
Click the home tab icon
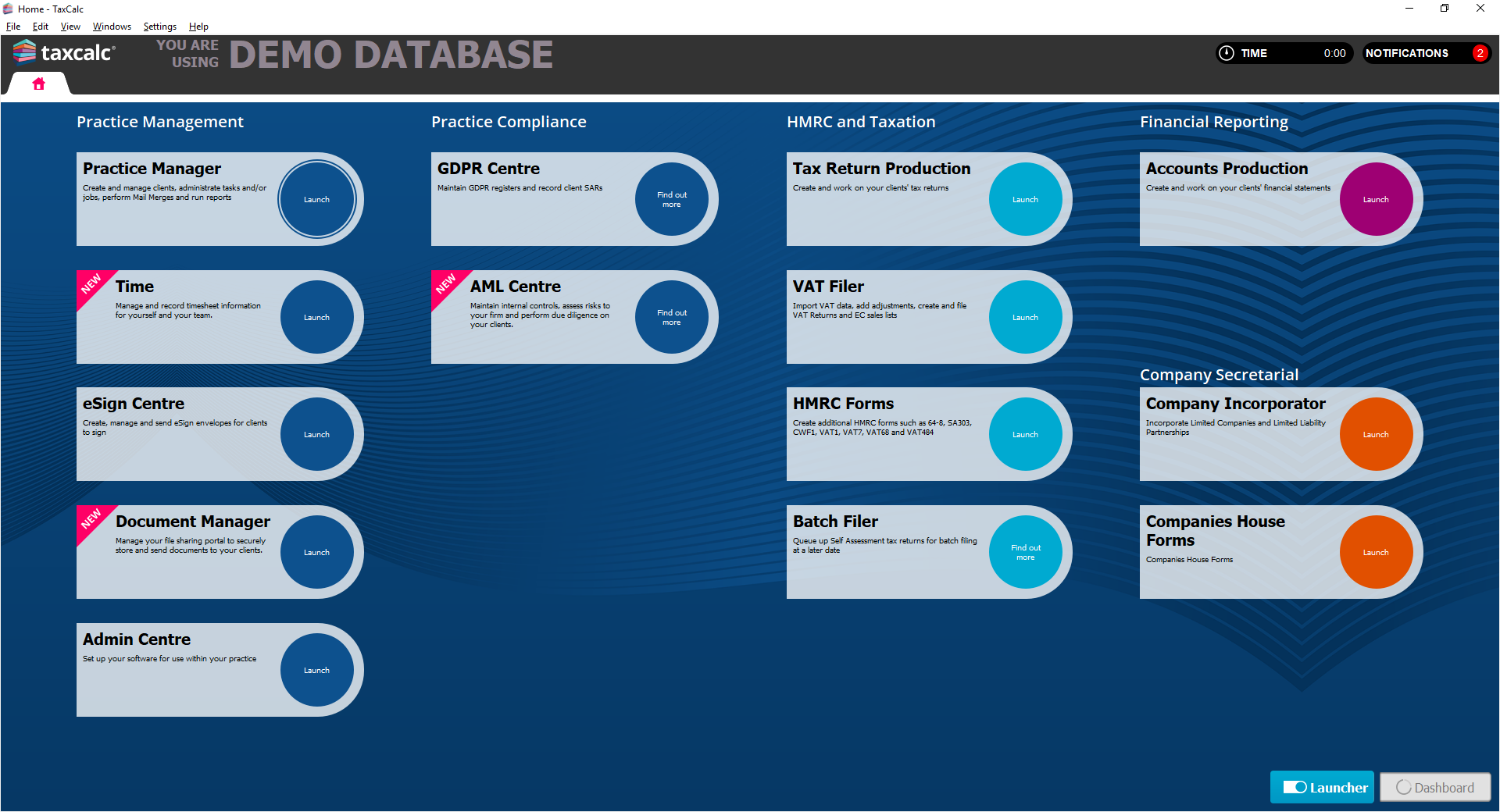click(x=38, y=84)
